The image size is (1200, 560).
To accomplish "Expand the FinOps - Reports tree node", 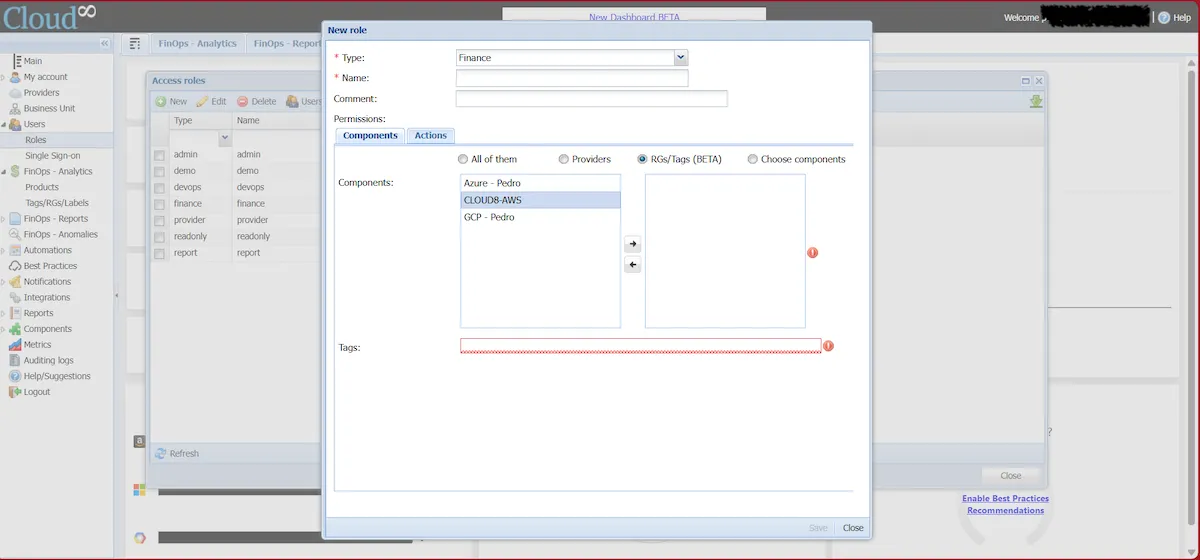I will point(3,219).
